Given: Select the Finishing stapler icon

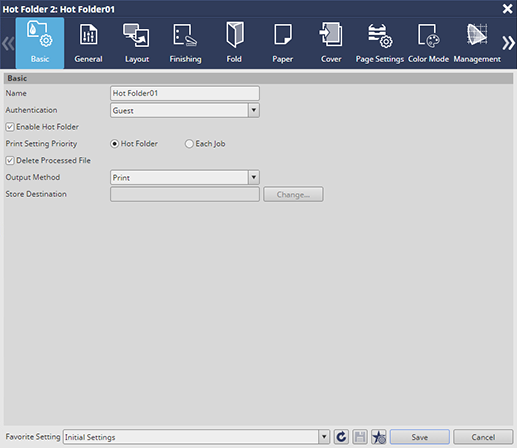Looking at the screenshot, I should point(185,35).
